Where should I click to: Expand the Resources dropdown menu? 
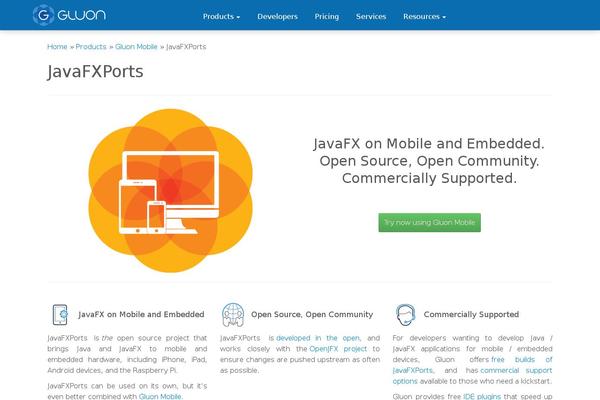point(424,16)
